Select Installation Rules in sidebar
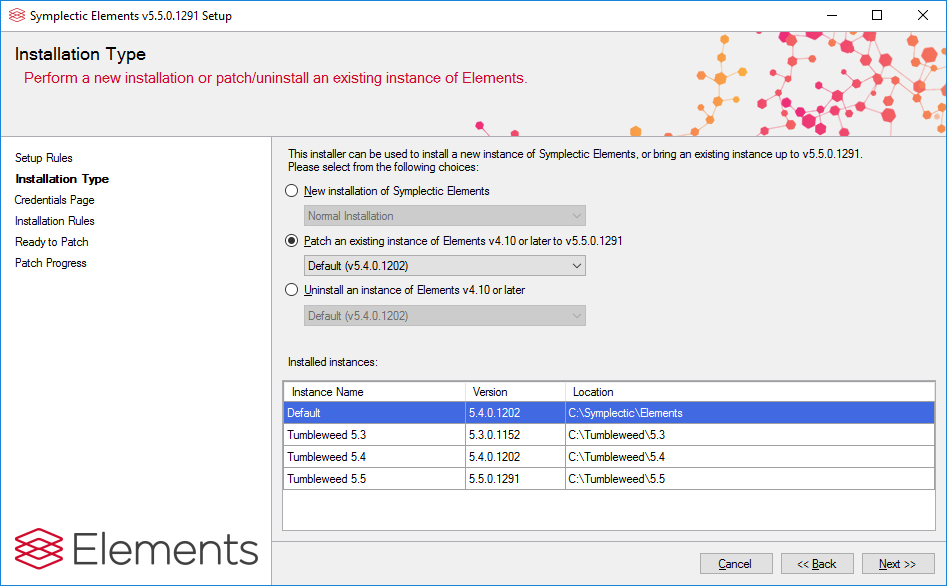 [55, 221]
